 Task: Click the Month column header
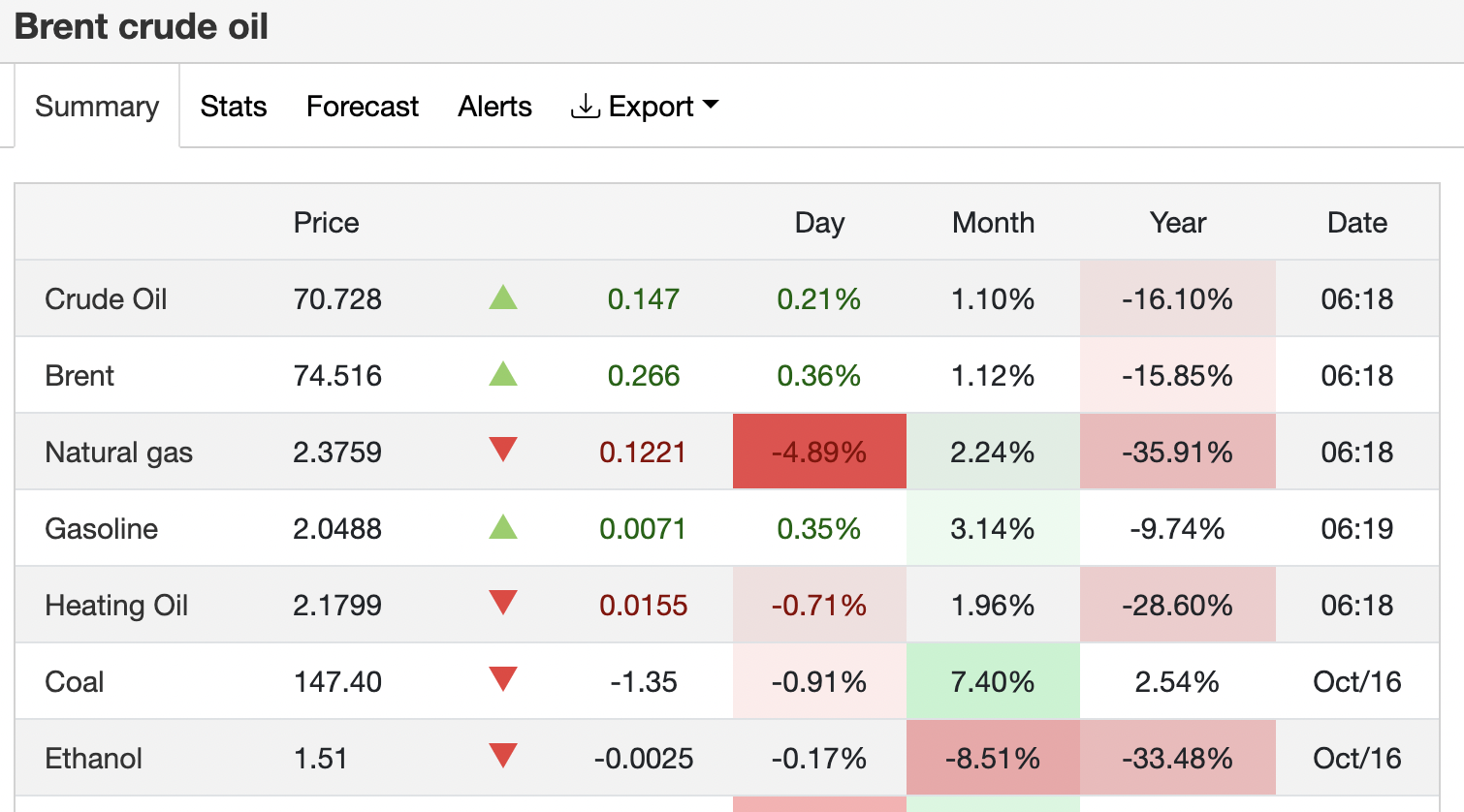[x=993, y=222]
